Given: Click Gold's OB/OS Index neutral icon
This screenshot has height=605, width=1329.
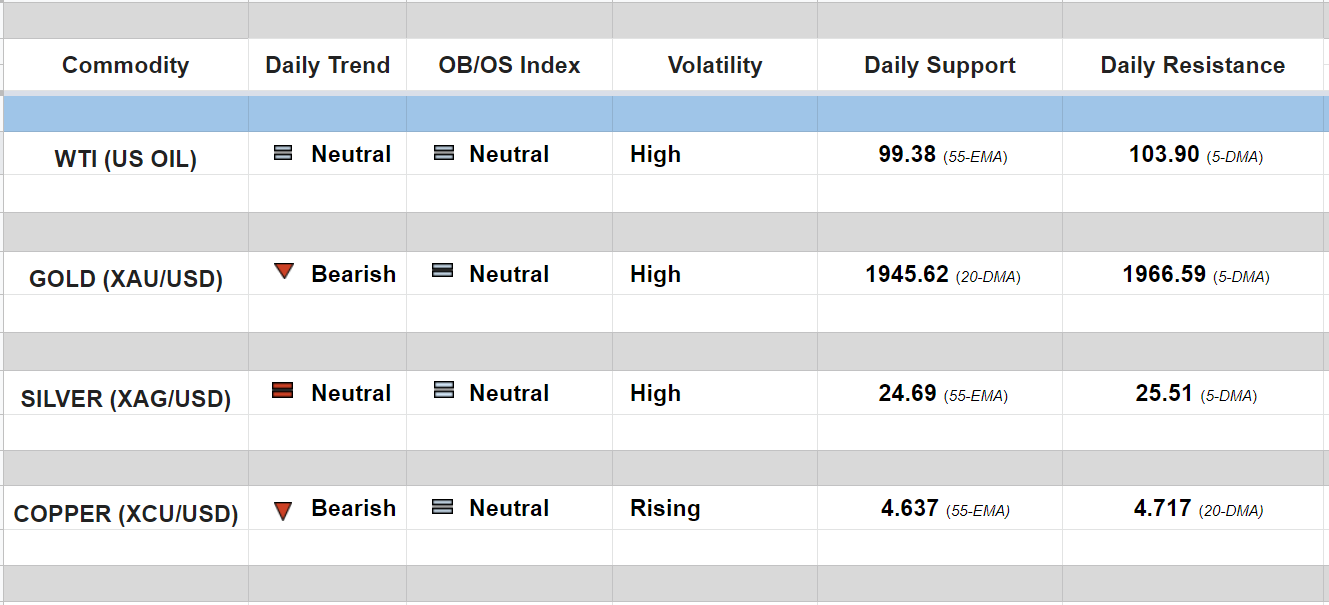Looking at the screenshot, I should [442, 271].
